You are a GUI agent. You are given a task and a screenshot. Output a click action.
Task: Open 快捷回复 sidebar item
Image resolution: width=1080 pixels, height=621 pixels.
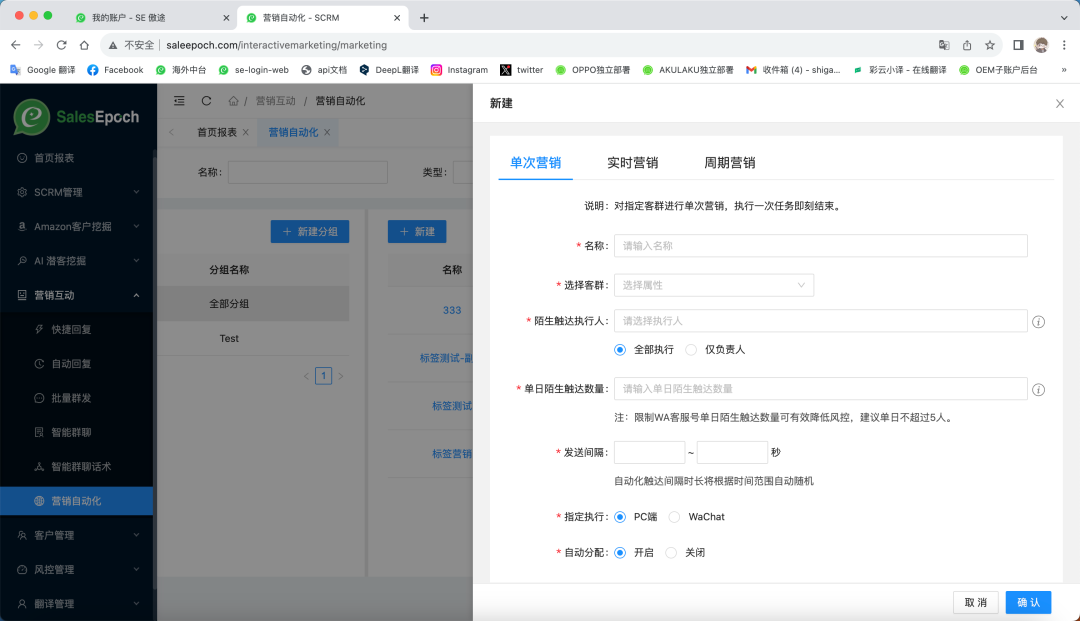[x=77, y=330]
